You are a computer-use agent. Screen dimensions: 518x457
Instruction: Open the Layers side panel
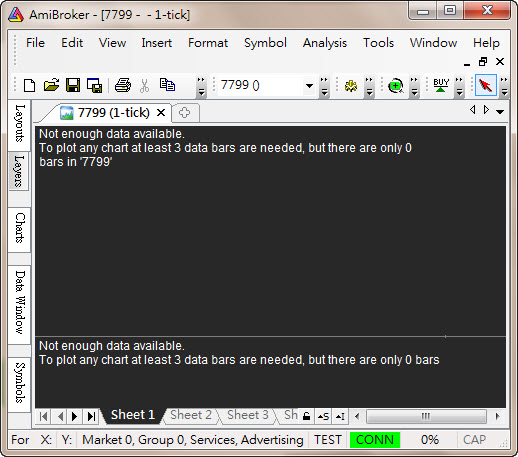[19, 171]
